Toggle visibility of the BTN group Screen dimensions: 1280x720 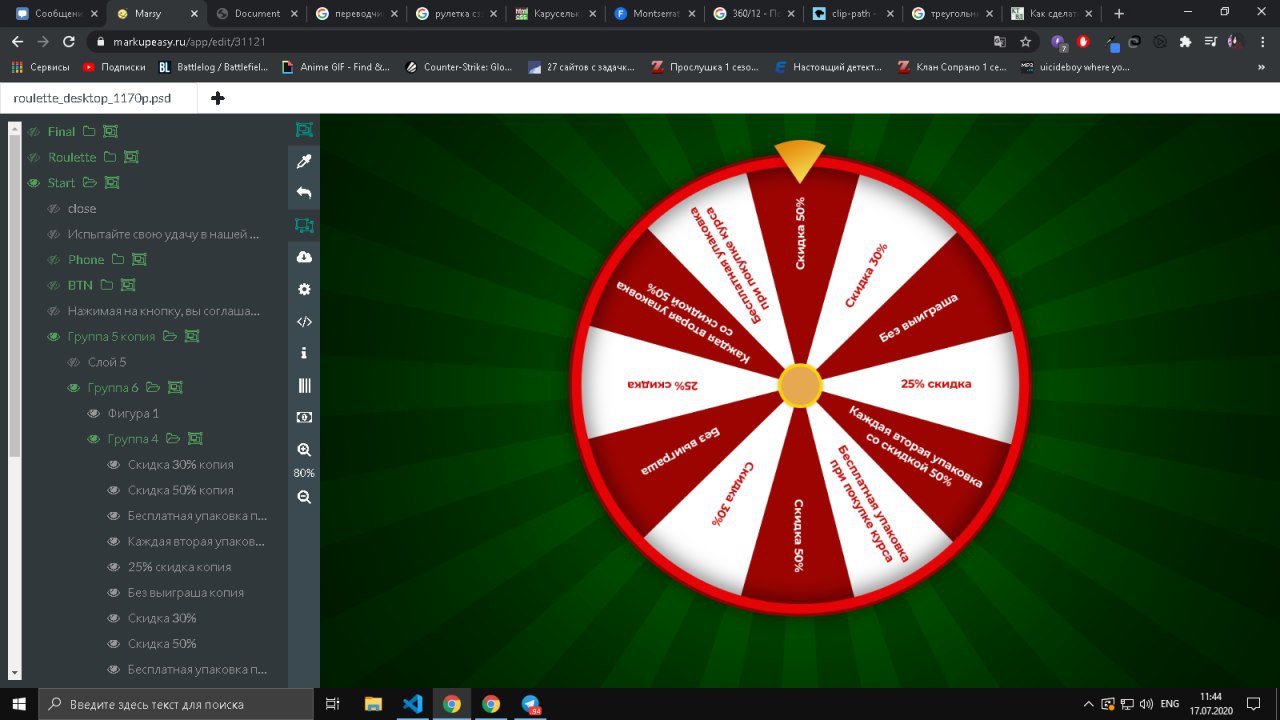(x=54, y=285)
